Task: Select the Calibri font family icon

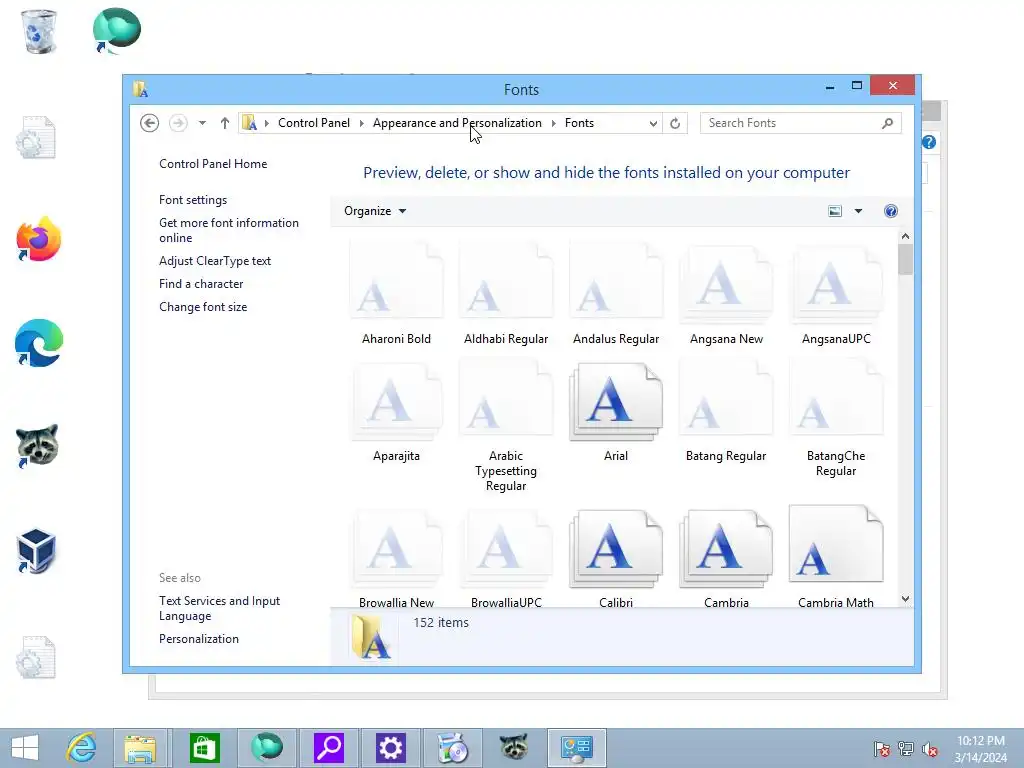Action: click(616, 547)
